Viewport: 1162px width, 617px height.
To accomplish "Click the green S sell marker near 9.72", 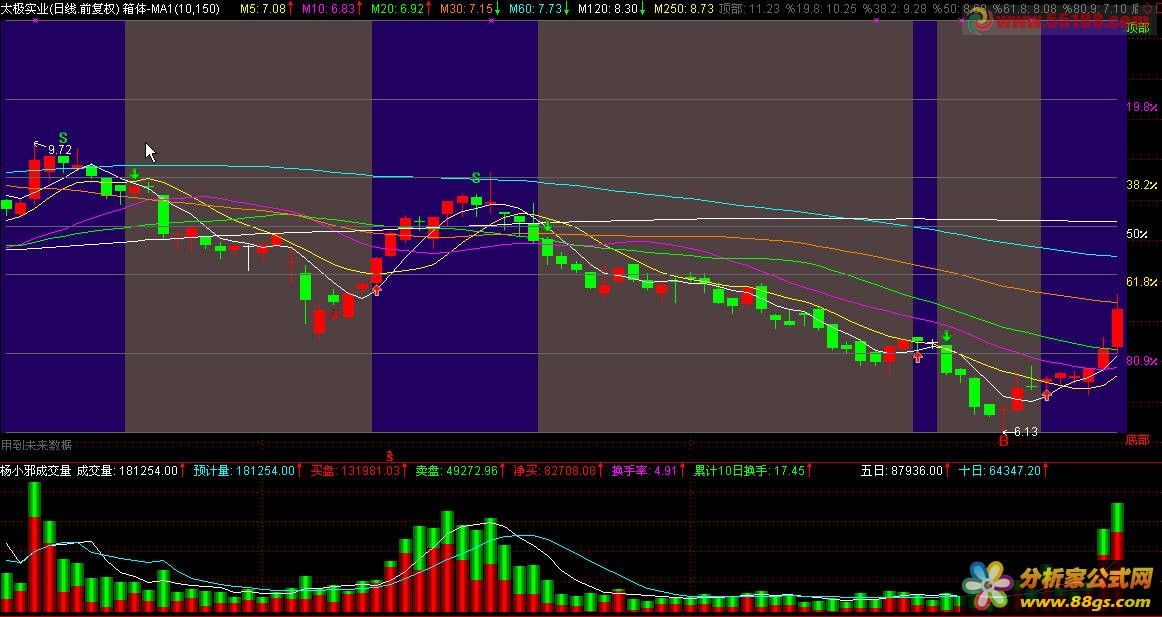I will pyautogui.click(x=63, y=138).
